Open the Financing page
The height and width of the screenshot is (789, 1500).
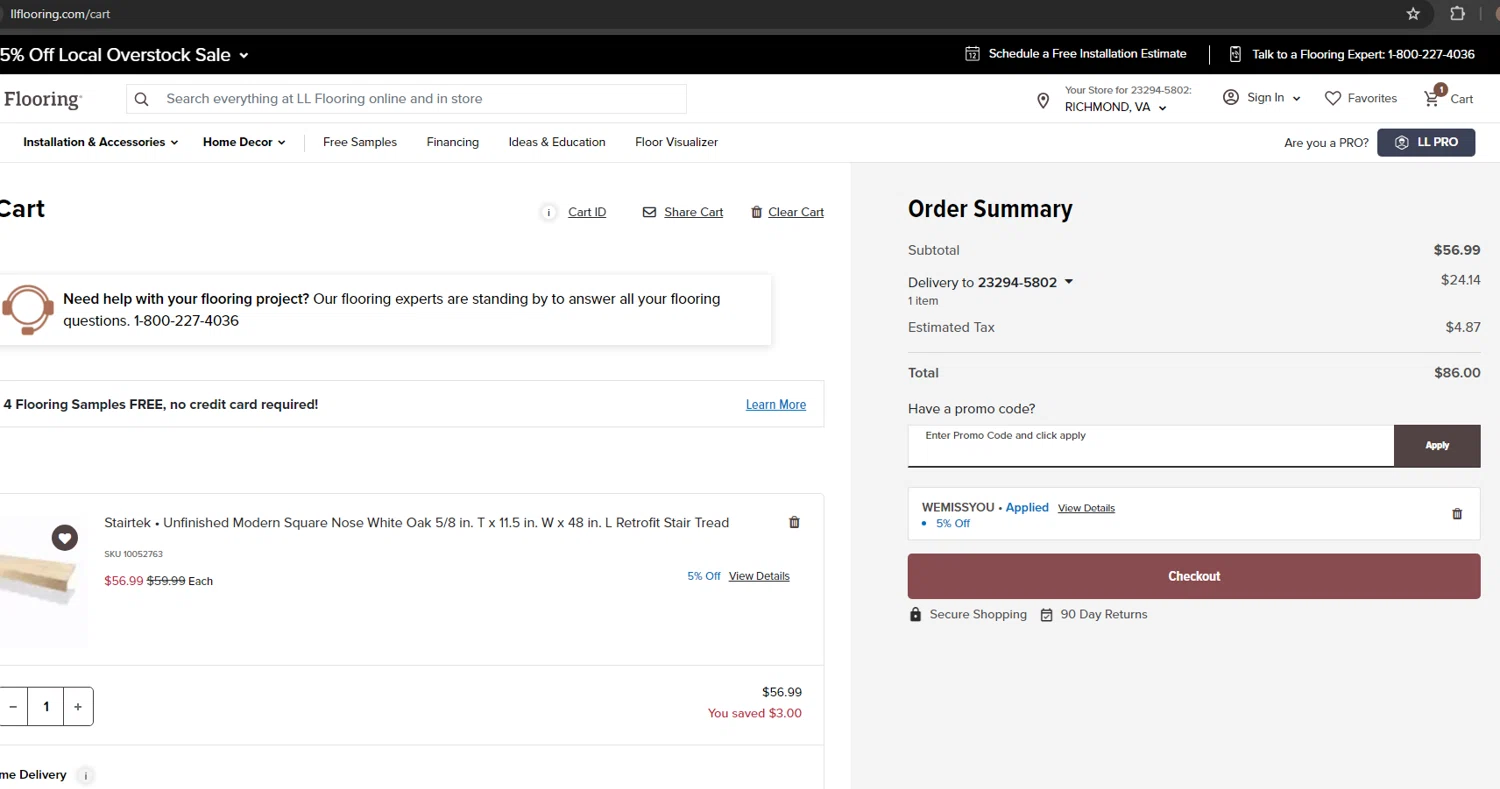[453, 142]
